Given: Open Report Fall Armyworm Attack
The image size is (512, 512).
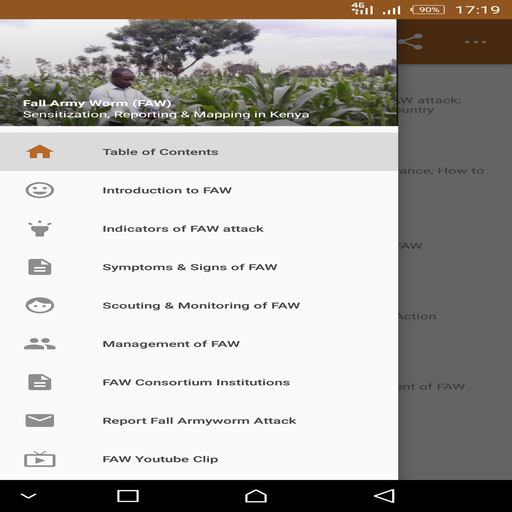Looking at the screenshot, I should pos(199,420).
